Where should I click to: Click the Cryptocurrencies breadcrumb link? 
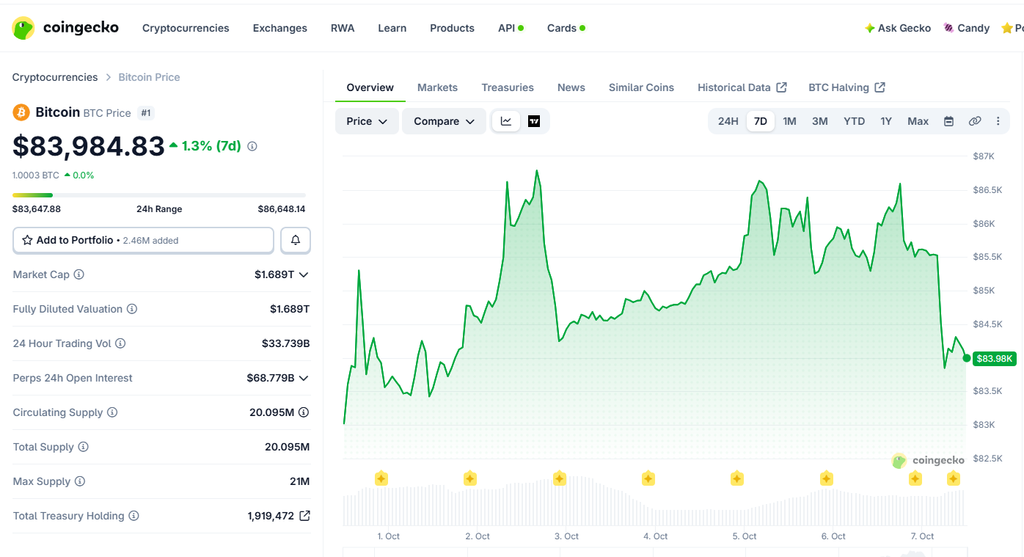[x=55, y=77]
